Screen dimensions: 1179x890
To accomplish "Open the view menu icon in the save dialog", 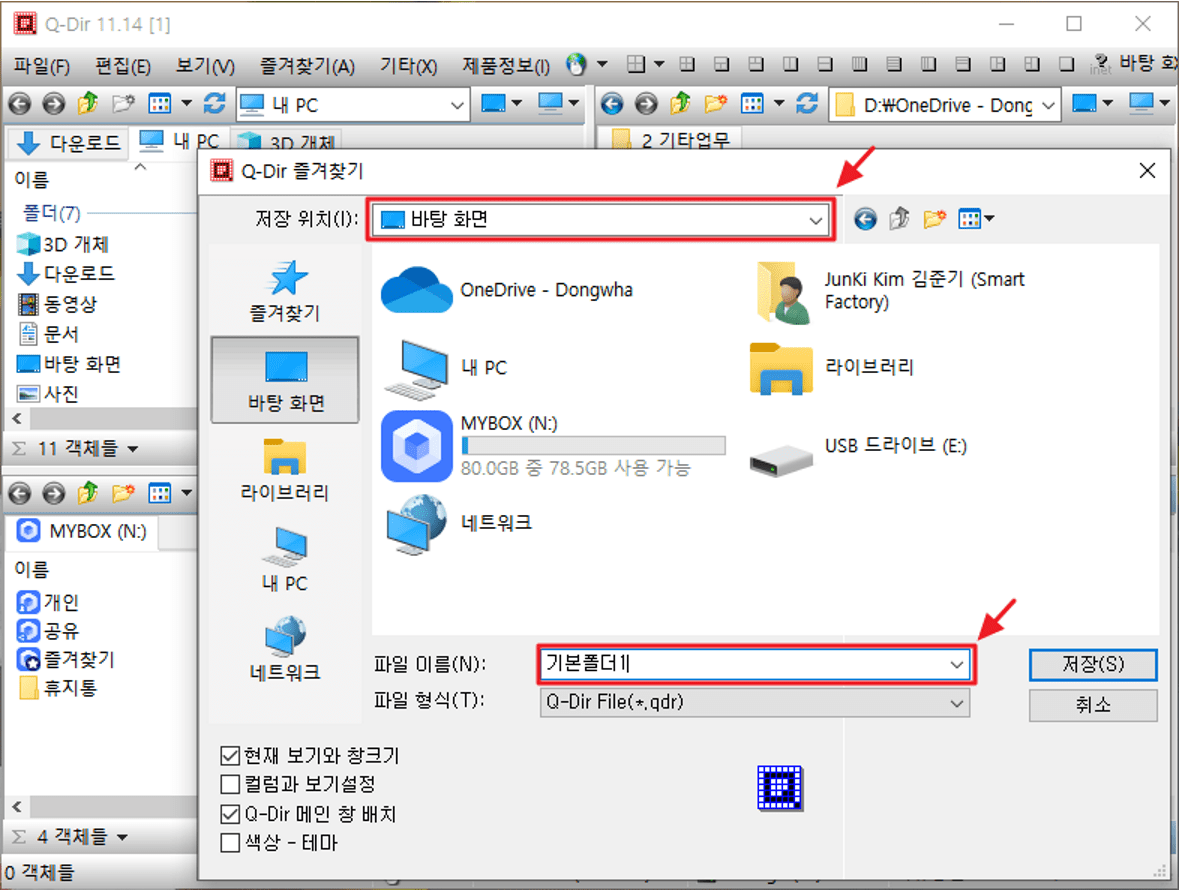I will tap(975, 219).
